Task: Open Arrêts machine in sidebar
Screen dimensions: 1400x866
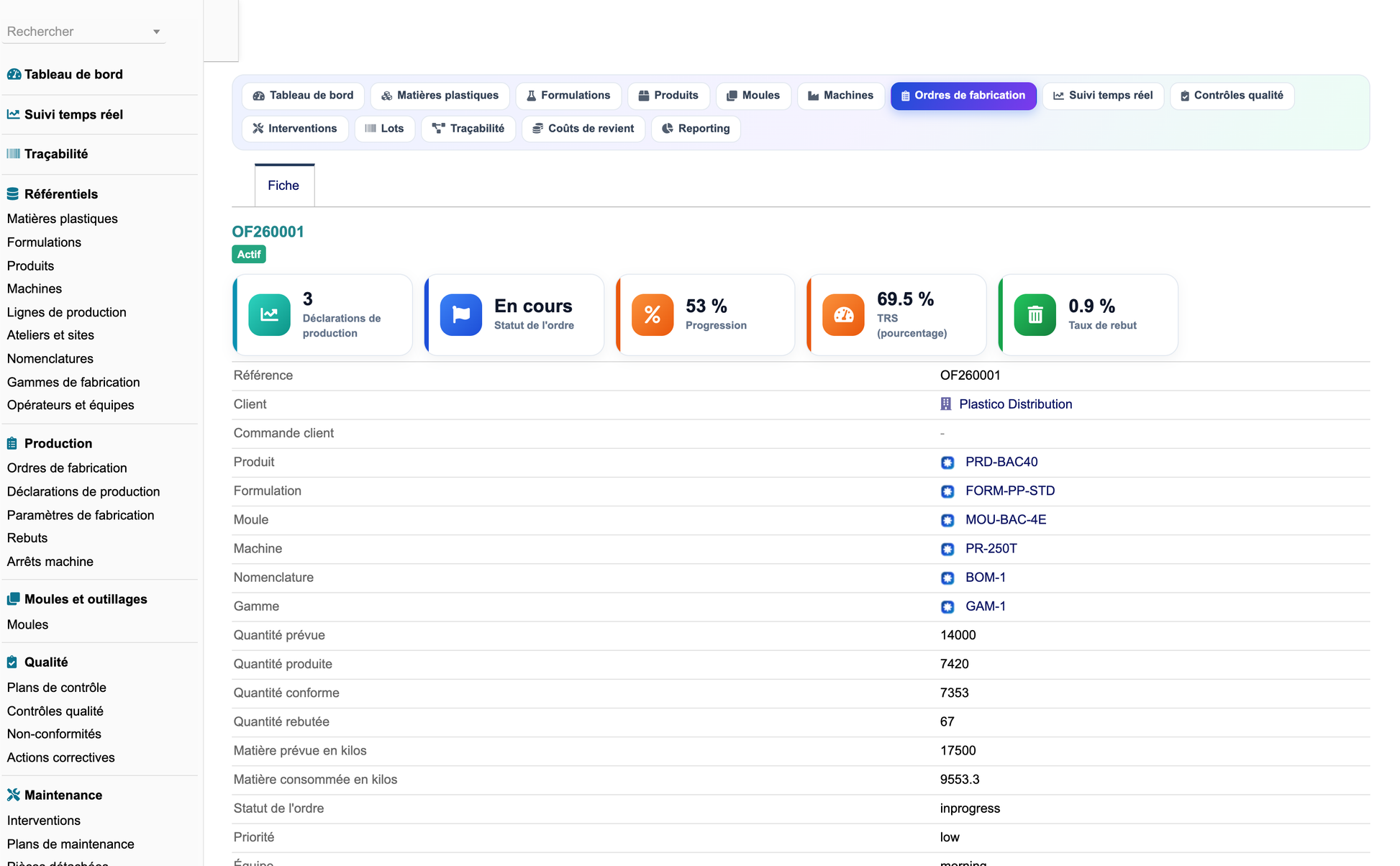Action: (x=50, y=562)
